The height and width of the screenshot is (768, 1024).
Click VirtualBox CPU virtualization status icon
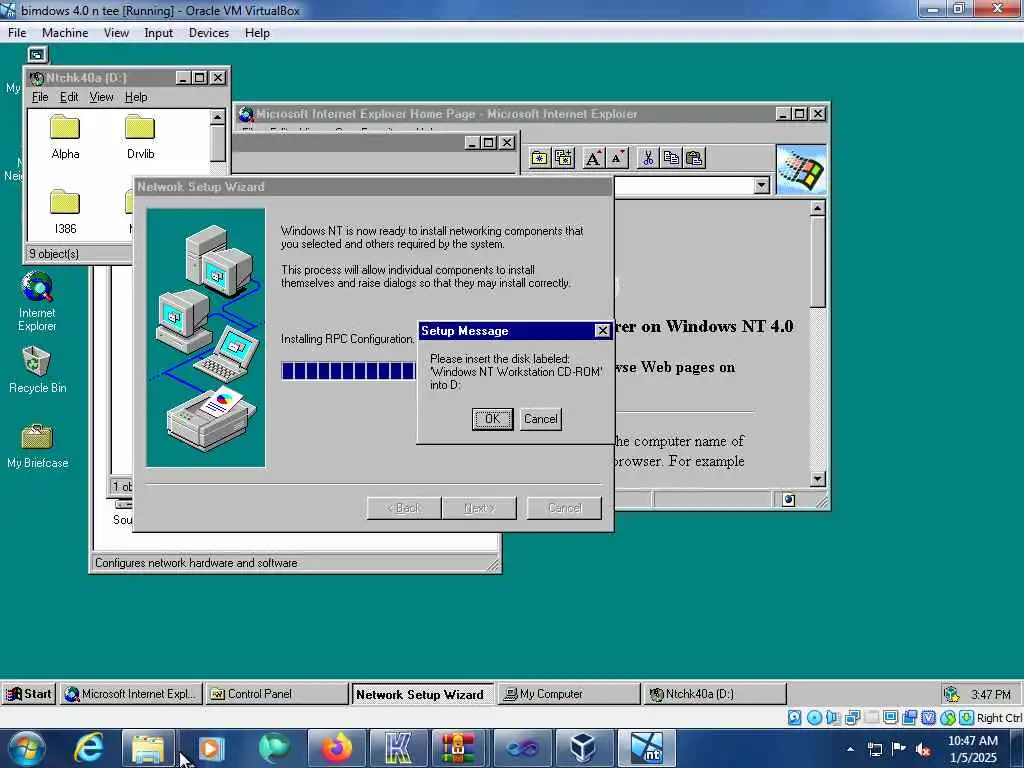[x=928, y=718]
